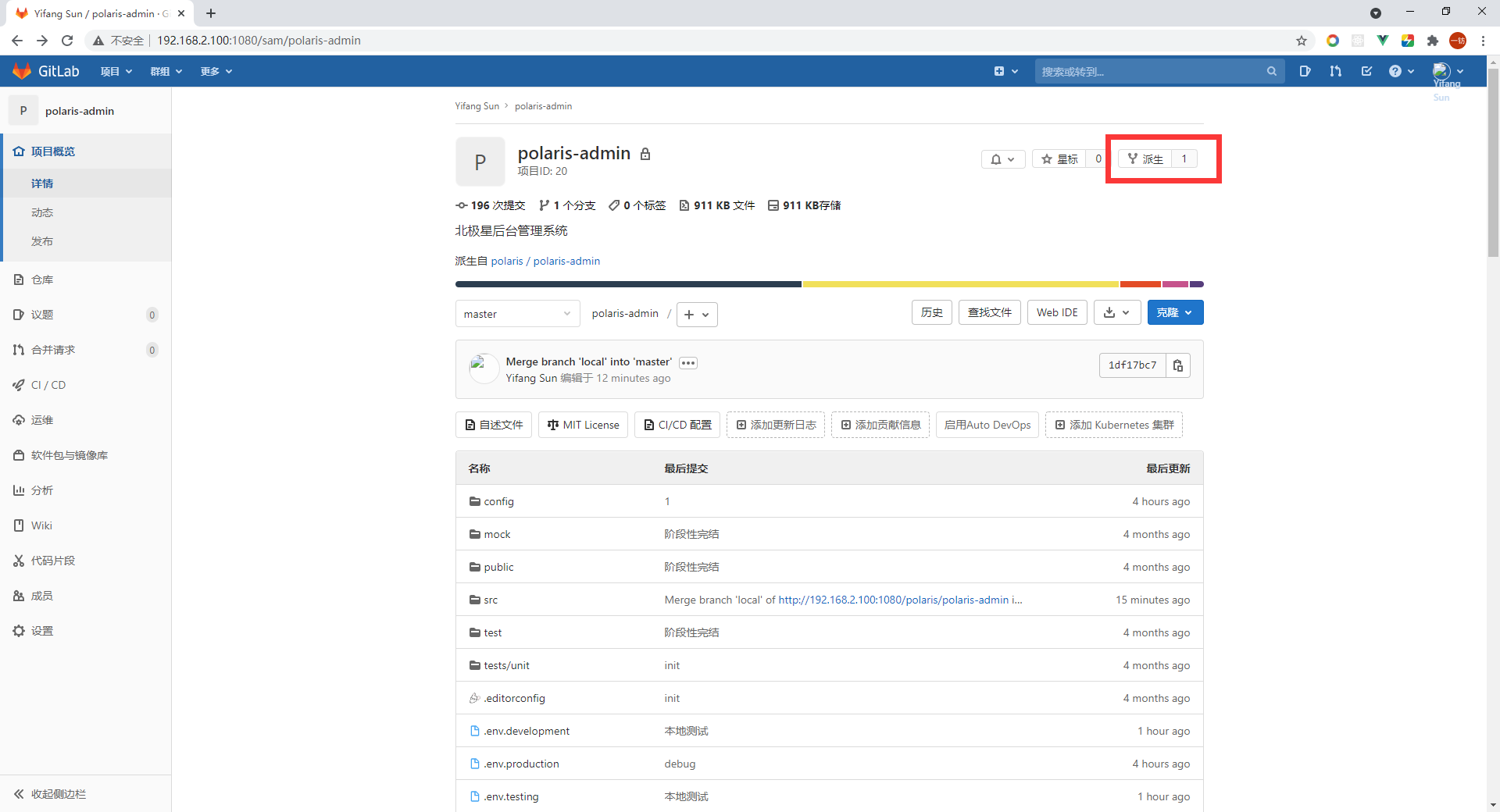Click the 历史 history button
1500x812 pixels.
coord(932,312)
